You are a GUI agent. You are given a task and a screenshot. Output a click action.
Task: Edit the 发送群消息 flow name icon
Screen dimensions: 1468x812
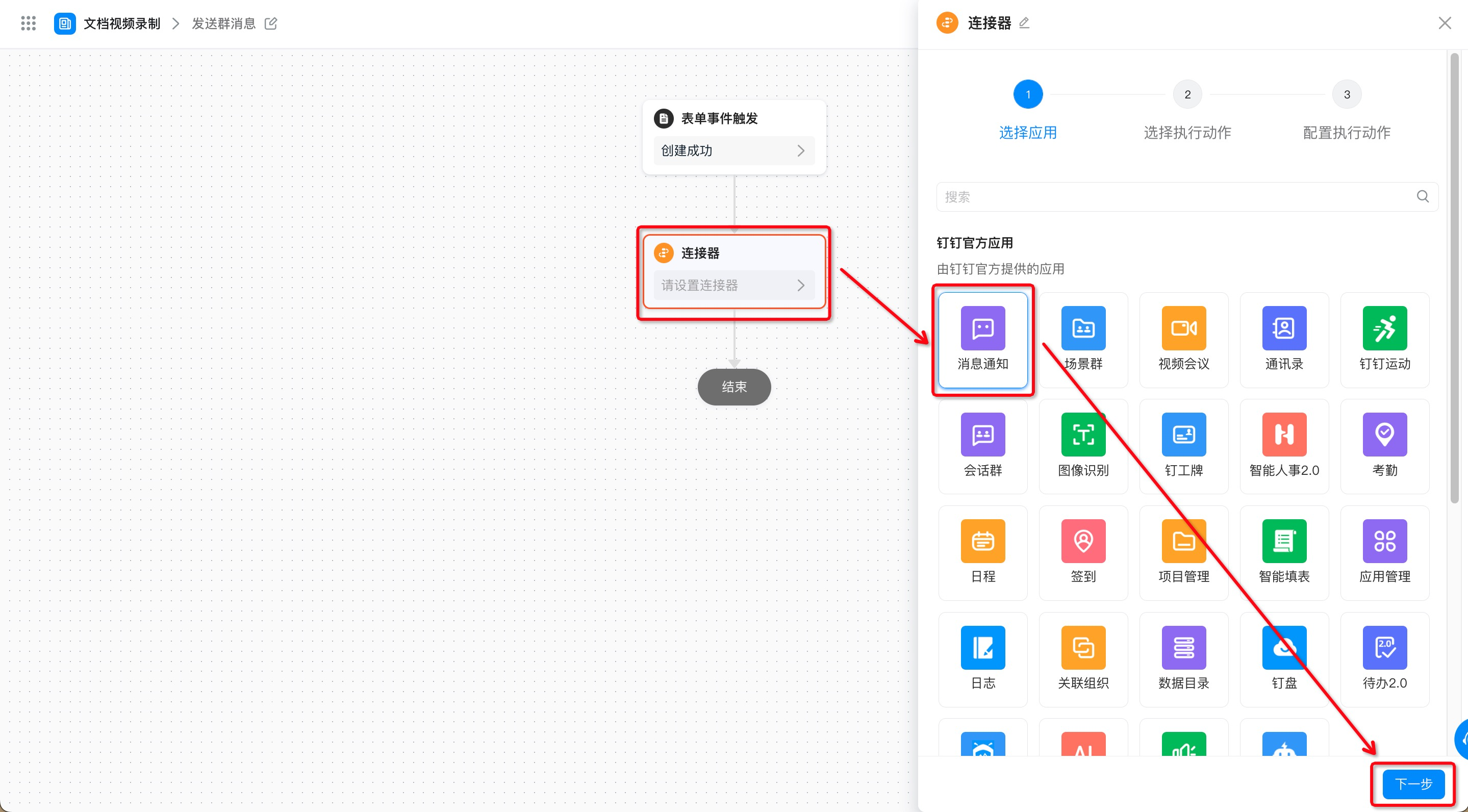(271, 23)
